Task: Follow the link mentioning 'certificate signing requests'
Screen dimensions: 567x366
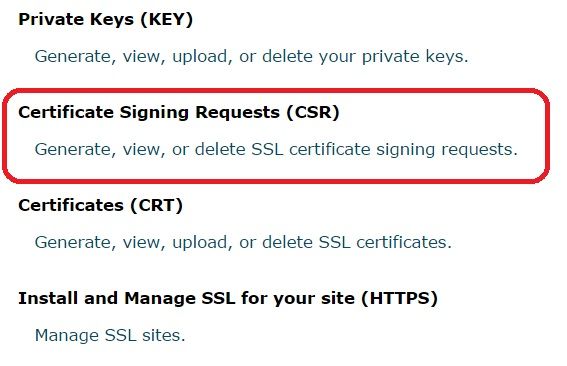Action: tap(276, 149)
